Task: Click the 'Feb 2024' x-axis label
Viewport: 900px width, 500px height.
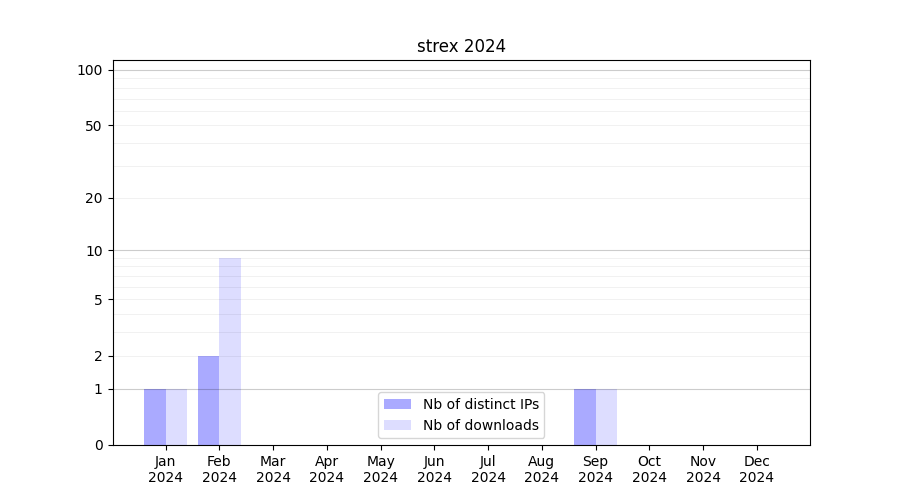Action: pos(219,469)
